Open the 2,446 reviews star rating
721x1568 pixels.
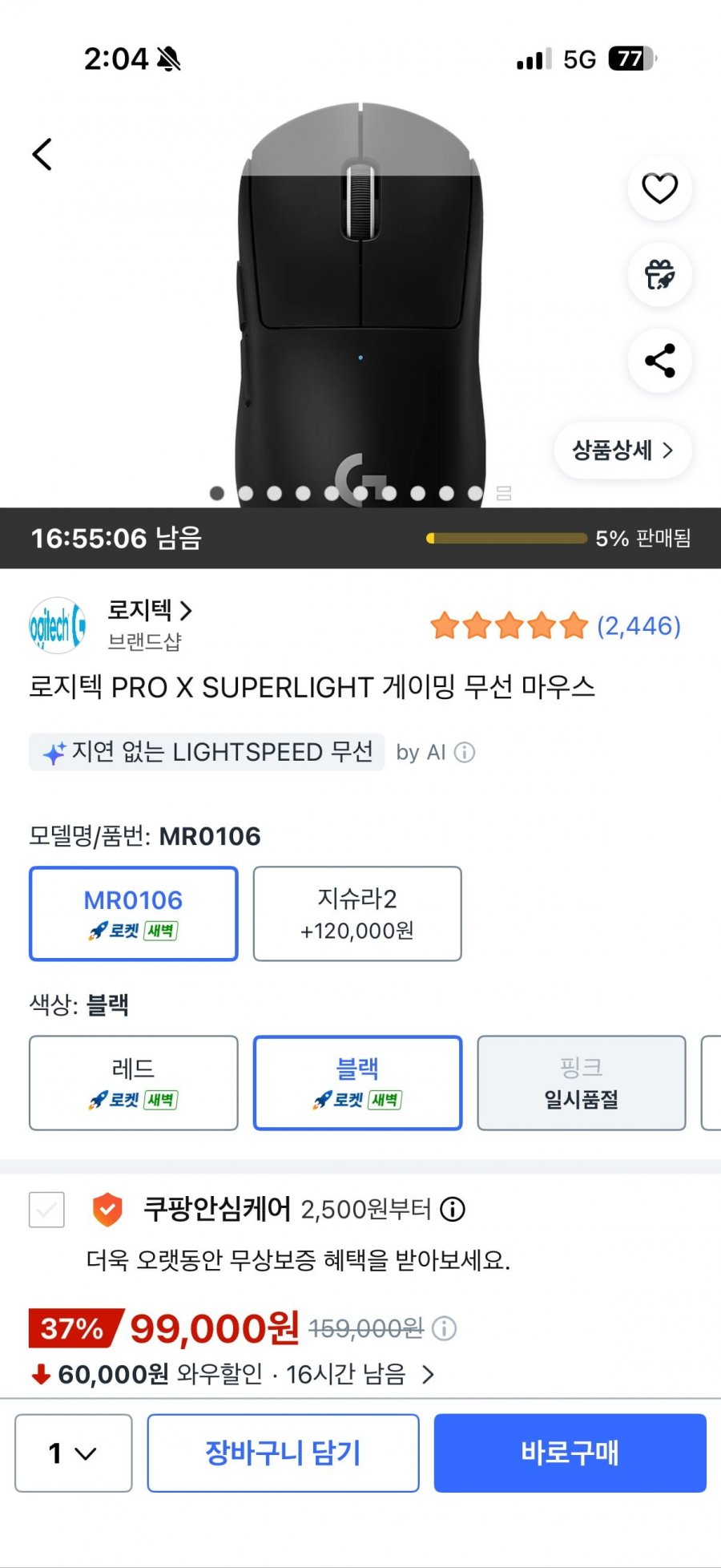(555, 626)
